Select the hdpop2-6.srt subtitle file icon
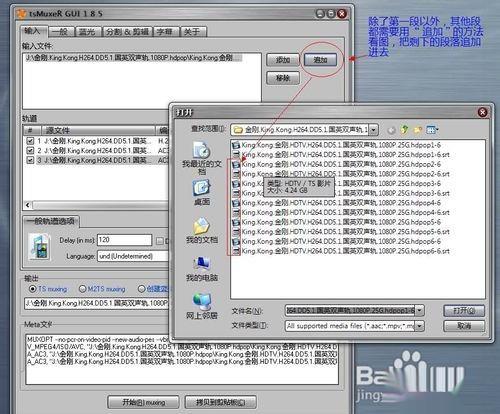The width and height of the screenshot is (500, 414). click(x=236, y=174)
